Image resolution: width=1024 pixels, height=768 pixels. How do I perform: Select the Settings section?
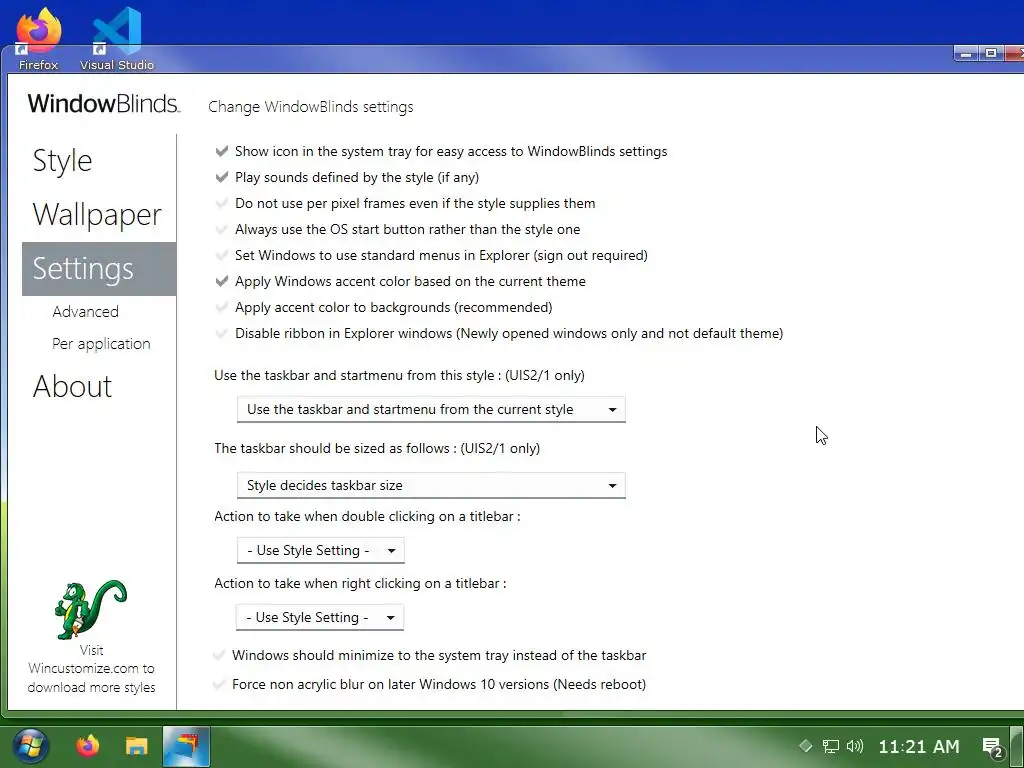coord(99,269)
